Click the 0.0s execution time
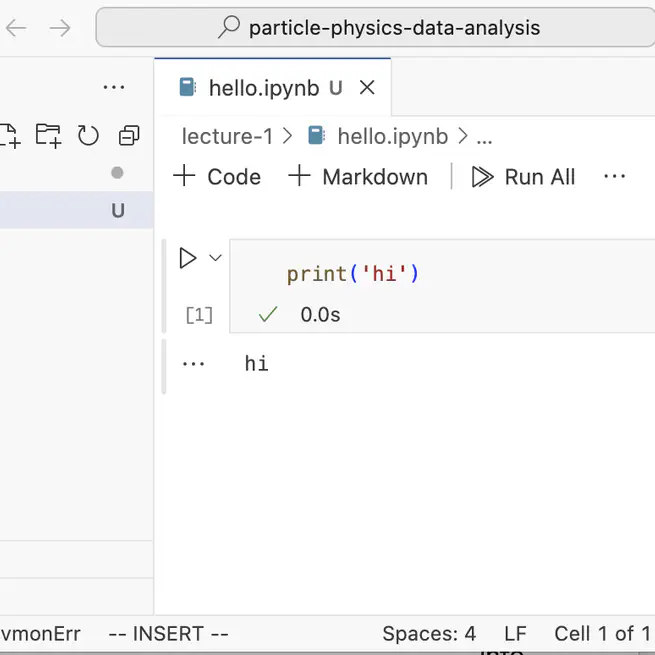 [320, 315]
